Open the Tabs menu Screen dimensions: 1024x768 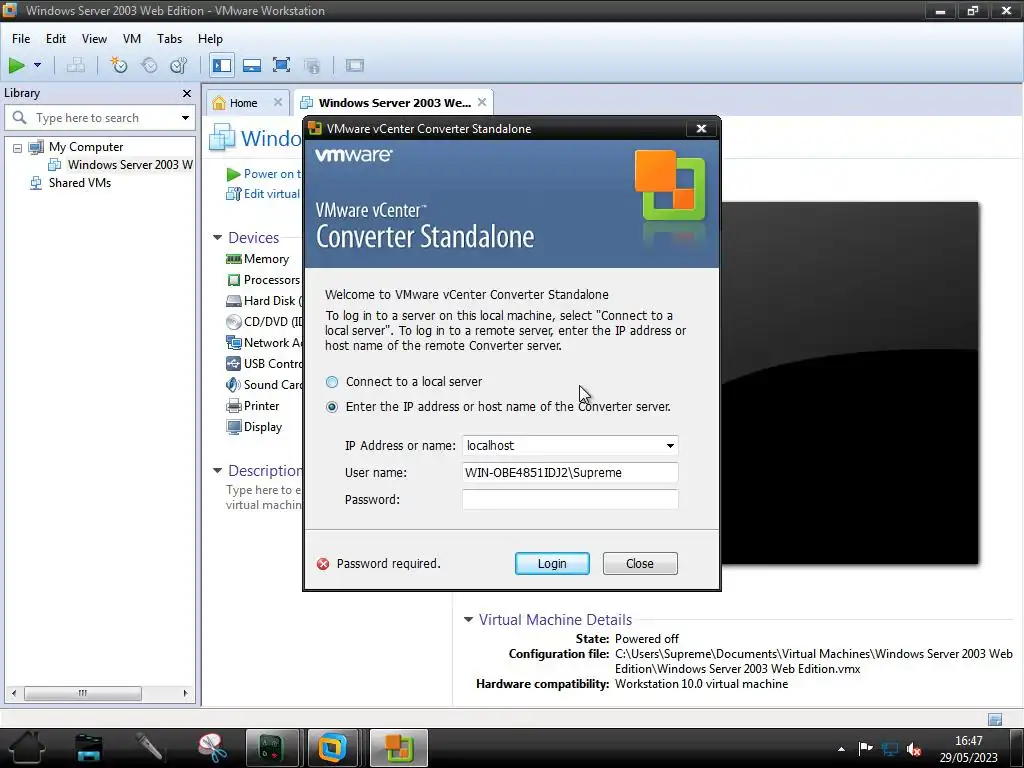[169, 39]
